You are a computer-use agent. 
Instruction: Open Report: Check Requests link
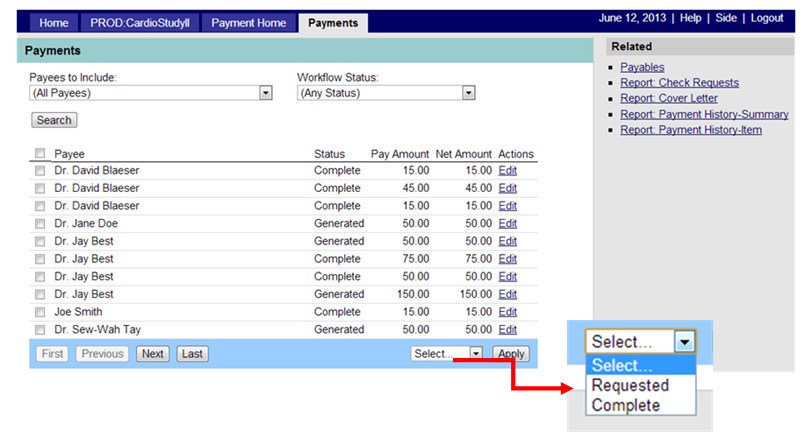click(679, 83)
